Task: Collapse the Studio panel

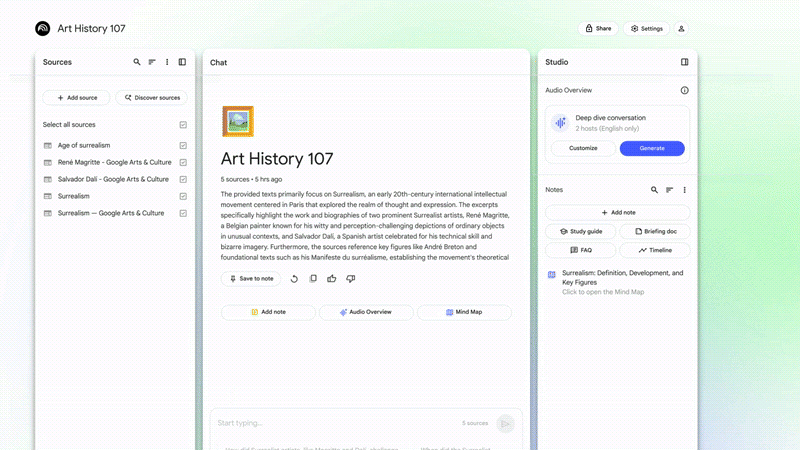Action: click(x=684, y=62)
